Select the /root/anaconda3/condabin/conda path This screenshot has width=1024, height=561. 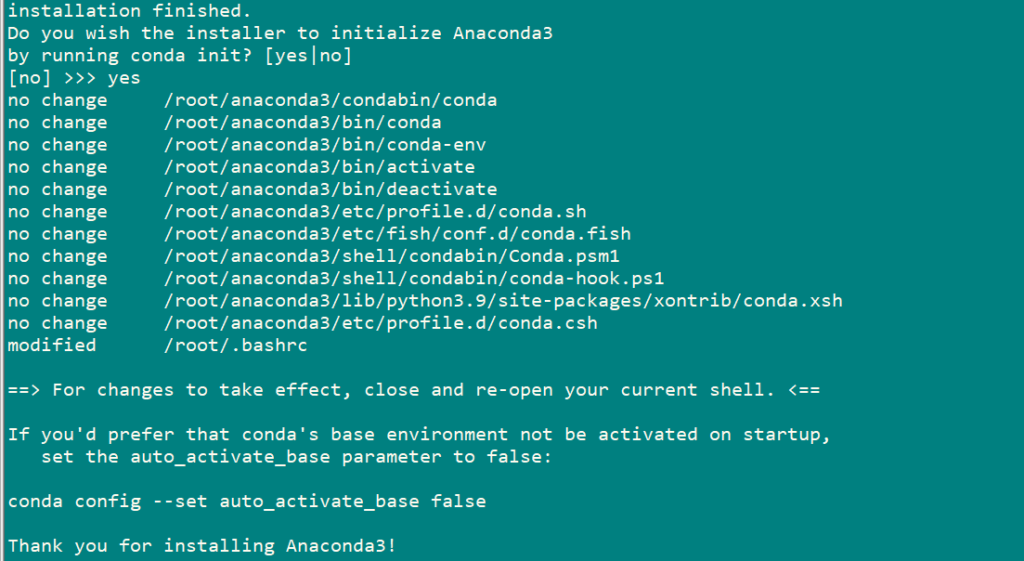(330, 101)
